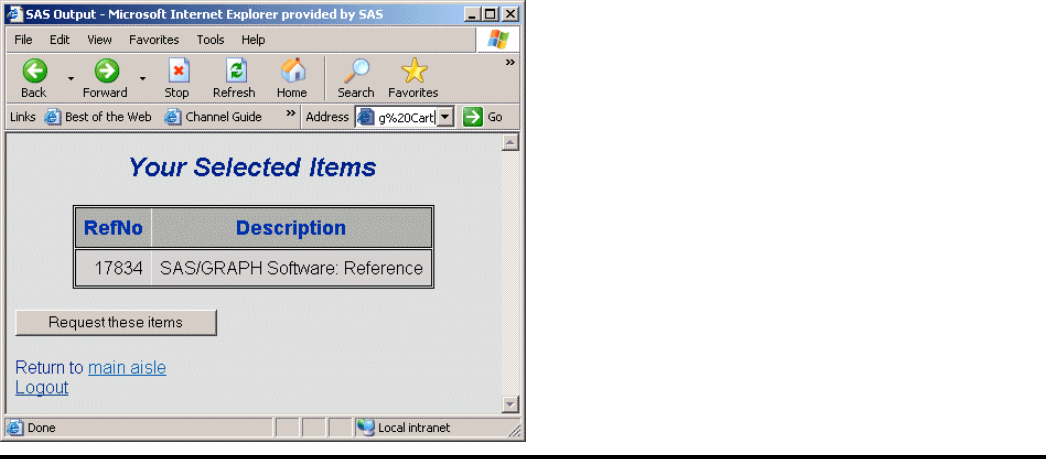
Task: Expand the toolbar overflow chevron
Action: tap(510, 63)
